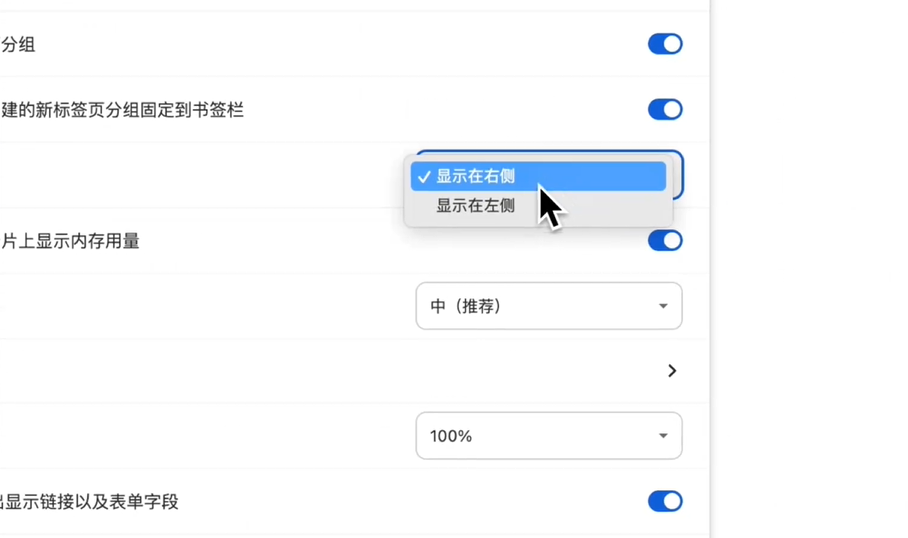The height and width of the screenshot is (538, 908).
Task: Click the caret arrow in 100% box
Action: click(663, 435)
